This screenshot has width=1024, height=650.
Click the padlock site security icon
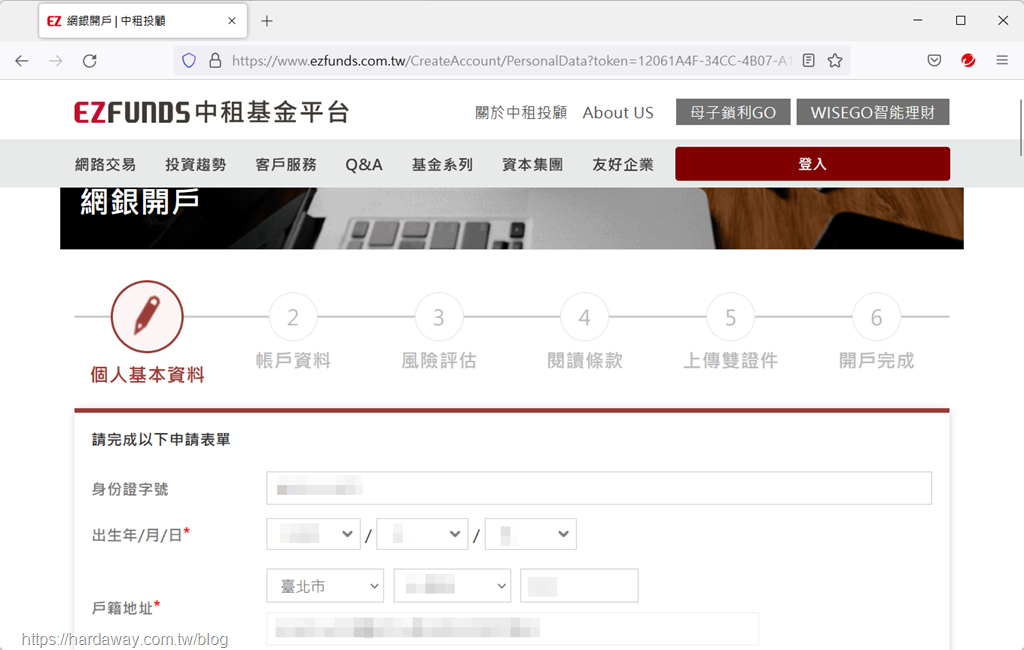coord(215,61)
